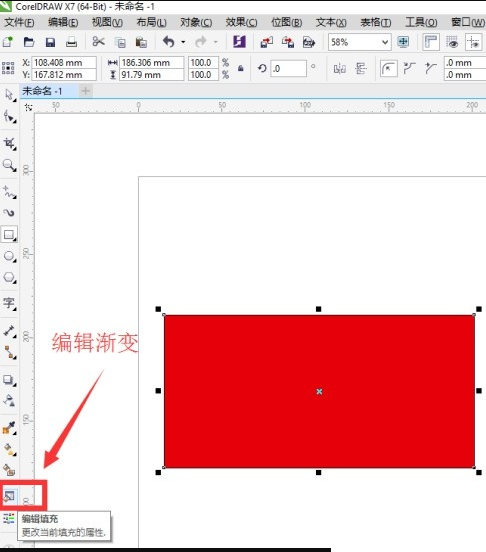Viewport: 486px width, 552px height.
Task: Open the Edit Fill (编辑填充) dialog
Action: click(x=9, y=496)
